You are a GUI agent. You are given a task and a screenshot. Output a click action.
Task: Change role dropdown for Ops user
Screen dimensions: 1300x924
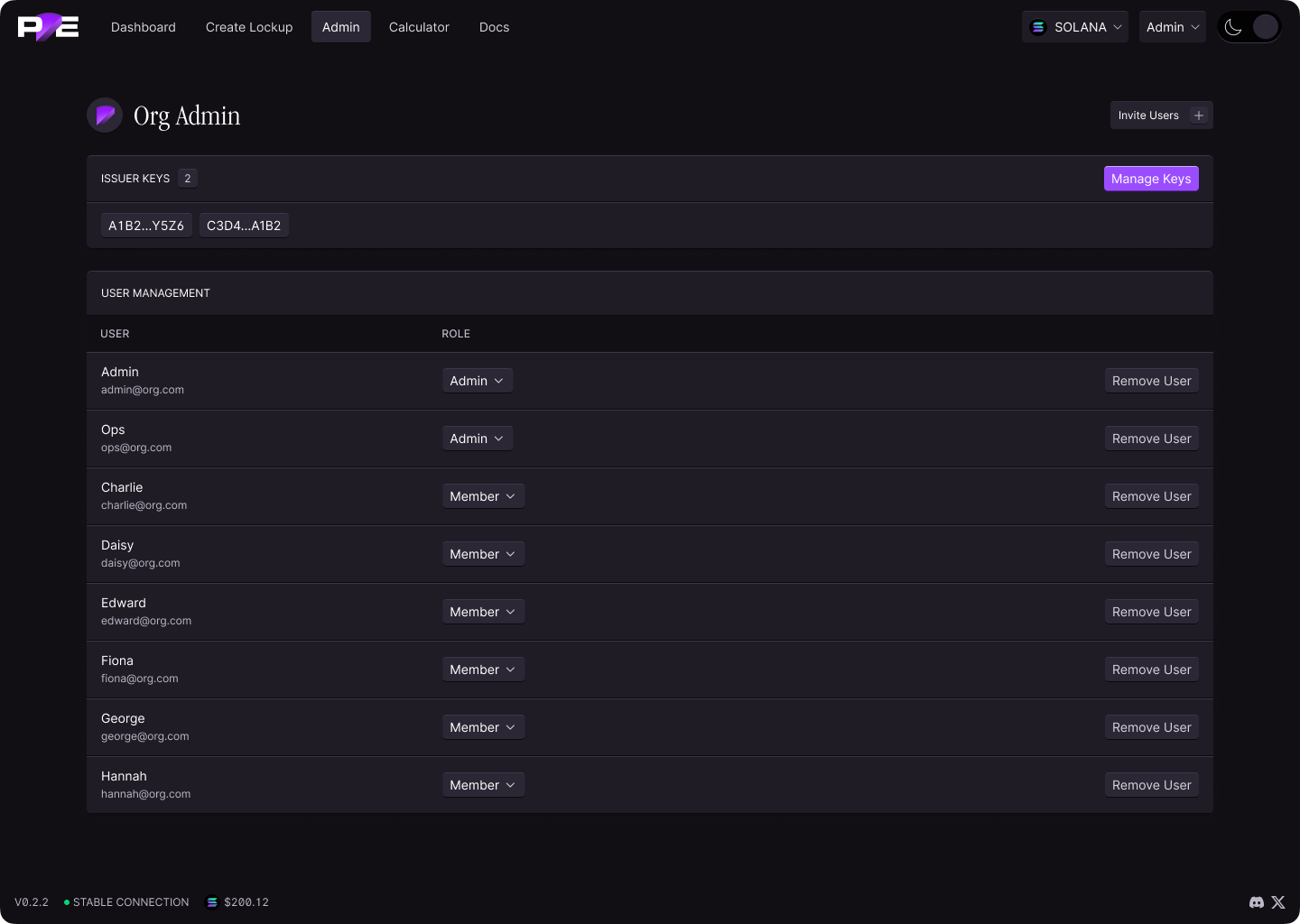477,439
